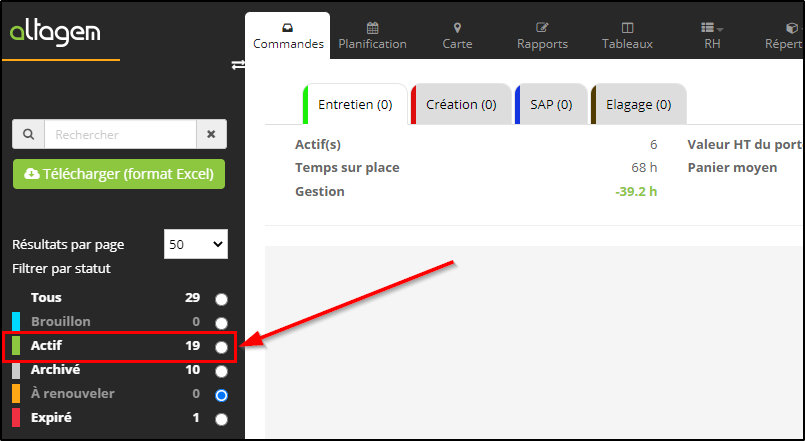Click the magnifying glass search icon

click(x=27, y=134)
